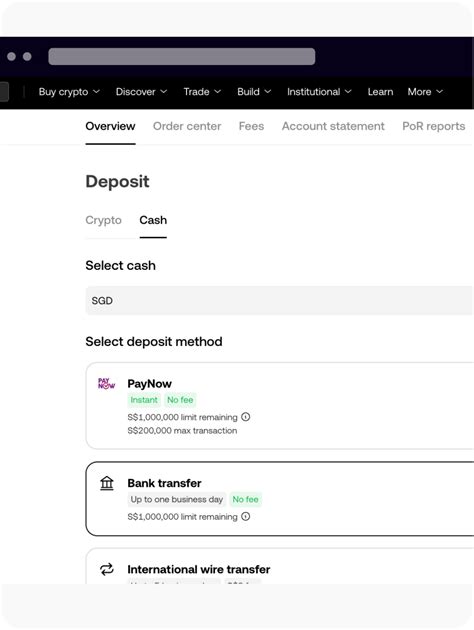Open the Account statement tab
Screen dimensions: 474x630
pyautogui.click(x=333, y=126)
